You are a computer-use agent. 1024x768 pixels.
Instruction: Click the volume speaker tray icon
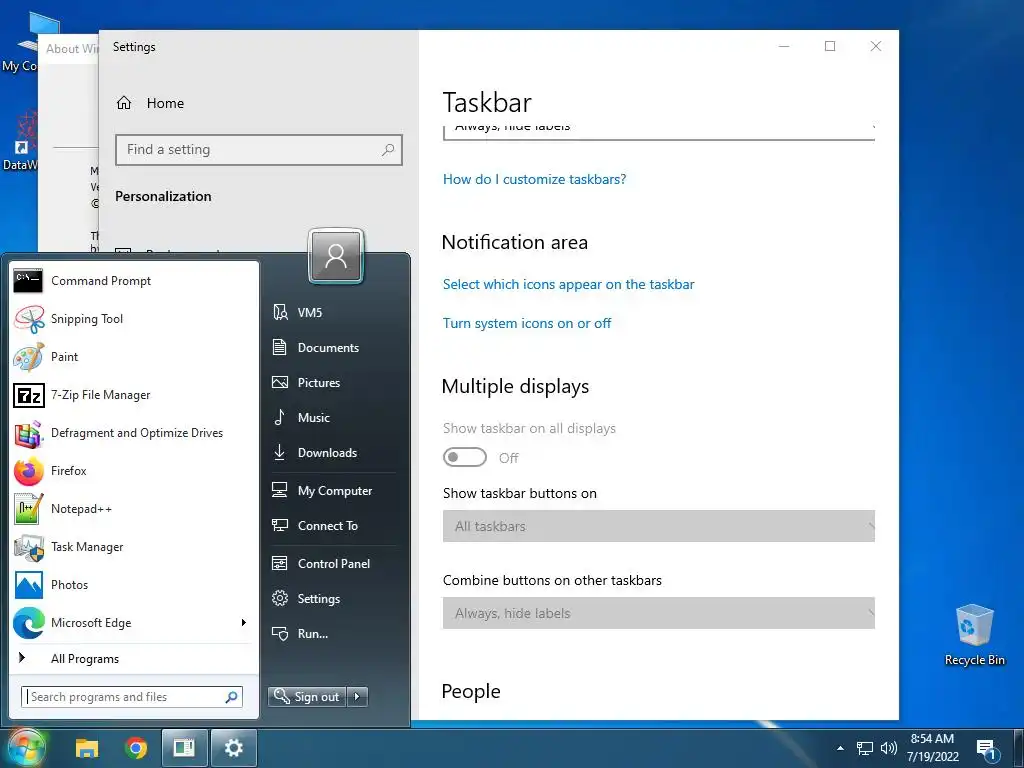(x=889, y=748)
